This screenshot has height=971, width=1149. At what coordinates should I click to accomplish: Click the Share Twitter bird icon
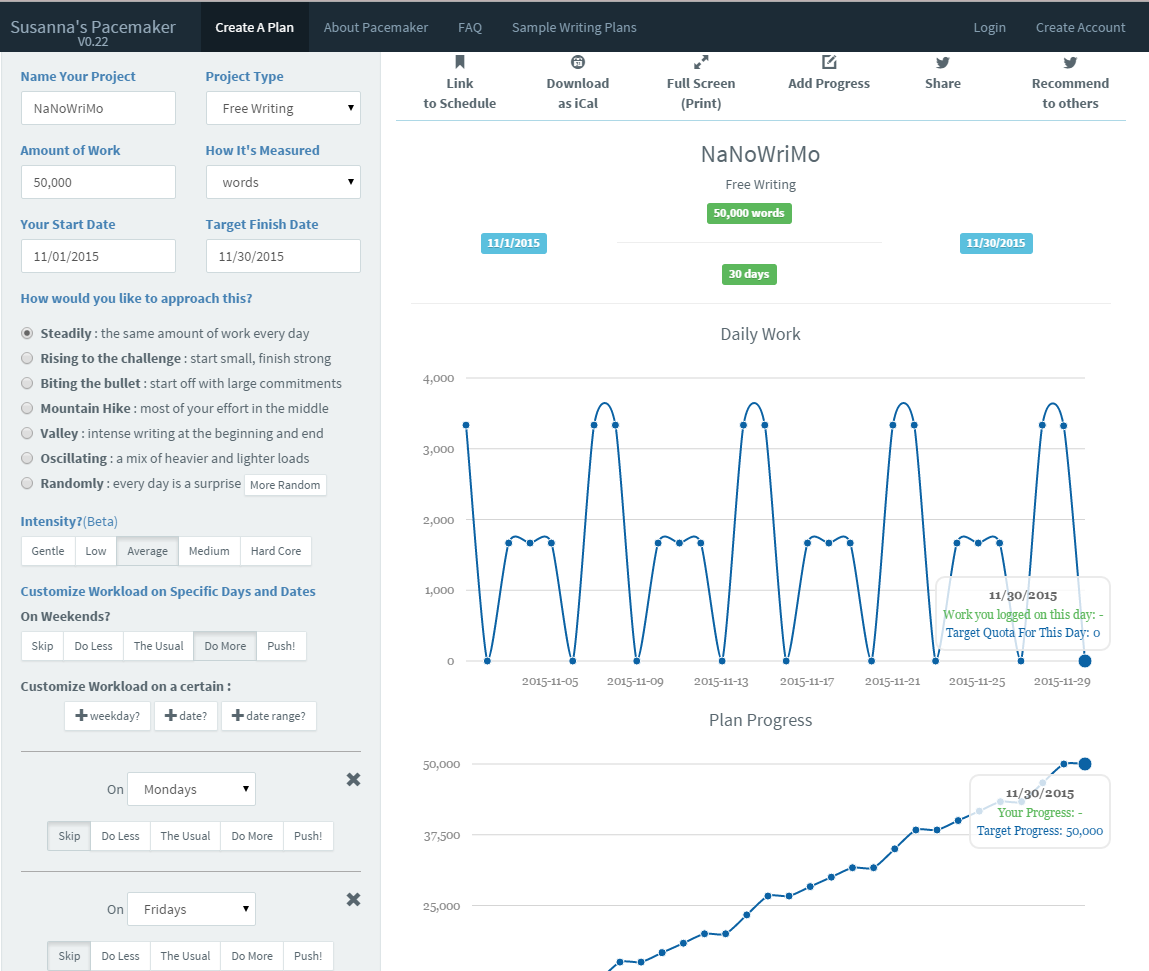tap(942, 62)
